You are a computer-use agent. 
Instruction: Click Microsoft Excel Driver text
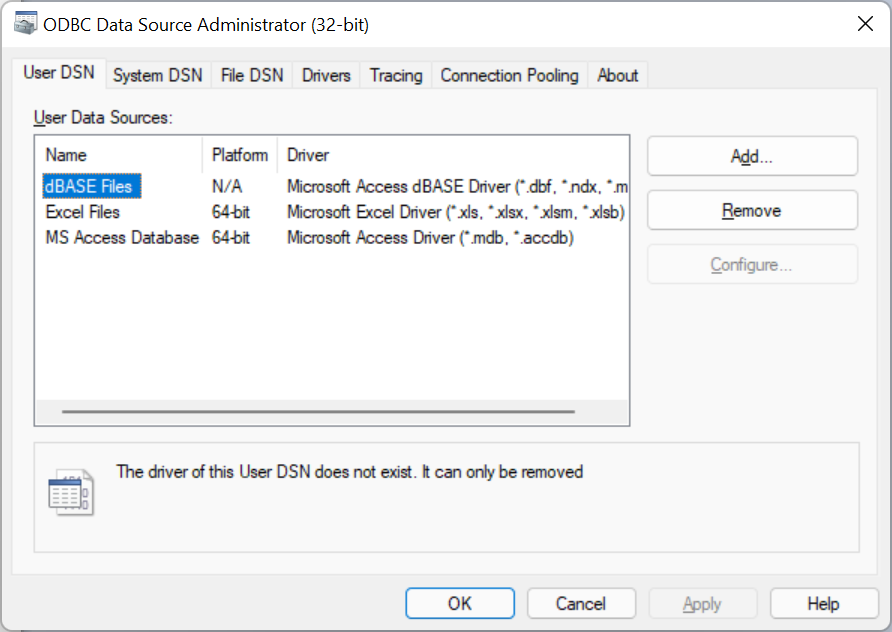(456, 212)
